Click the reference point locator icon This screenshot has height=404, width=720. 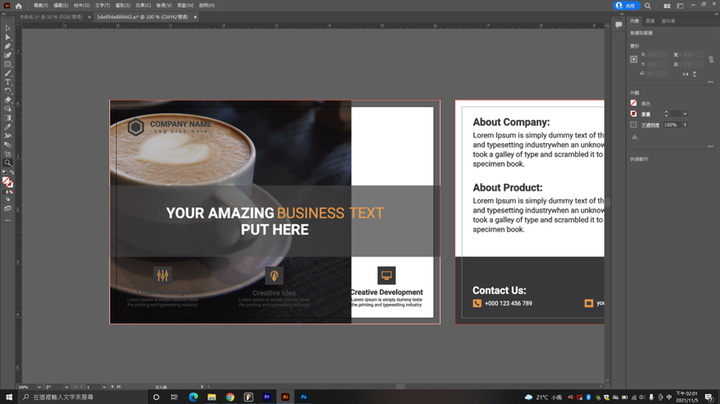point(634,59)
